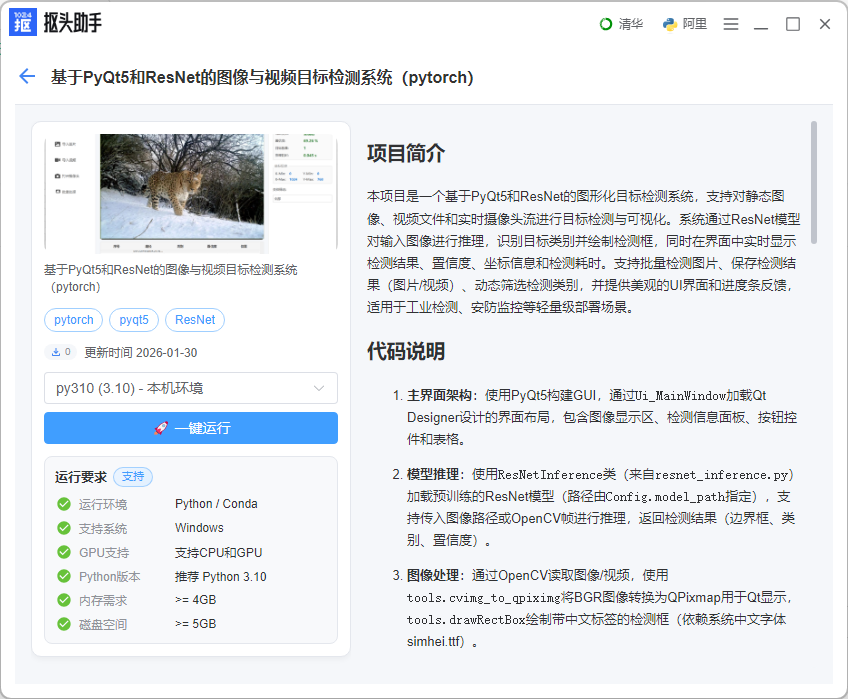
Task: Go back with the blue arrow
Action: pyautogui.click(x=27, y=76)
